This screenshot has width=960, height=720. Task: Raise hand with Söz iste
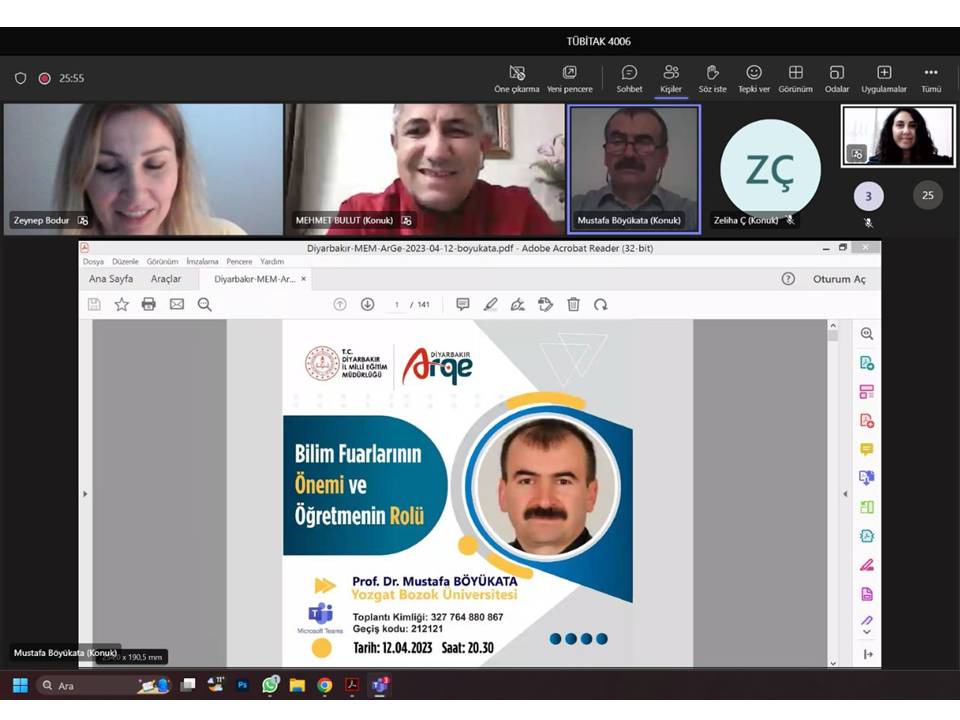712,78
